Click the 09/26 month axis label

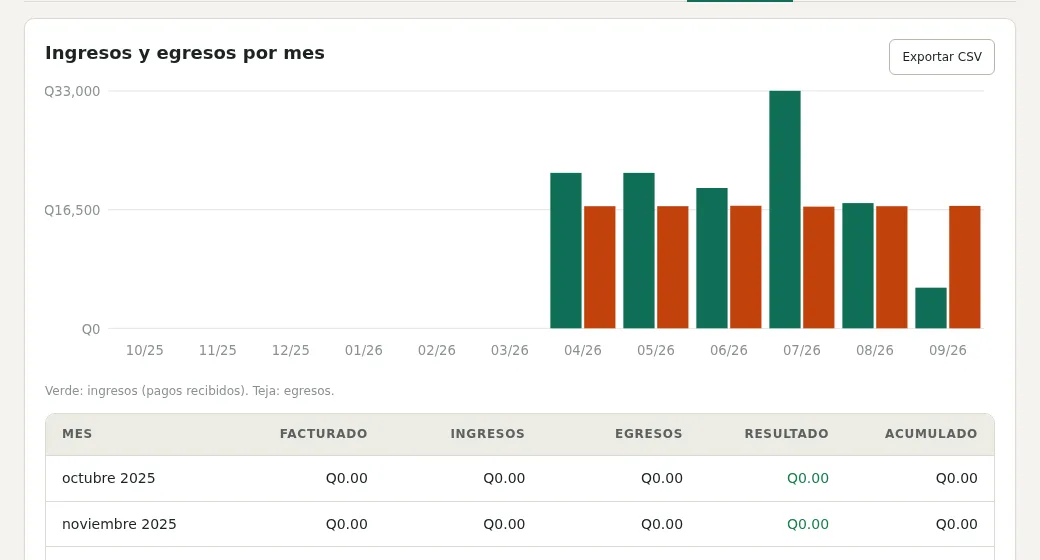(x=947, y=350)
